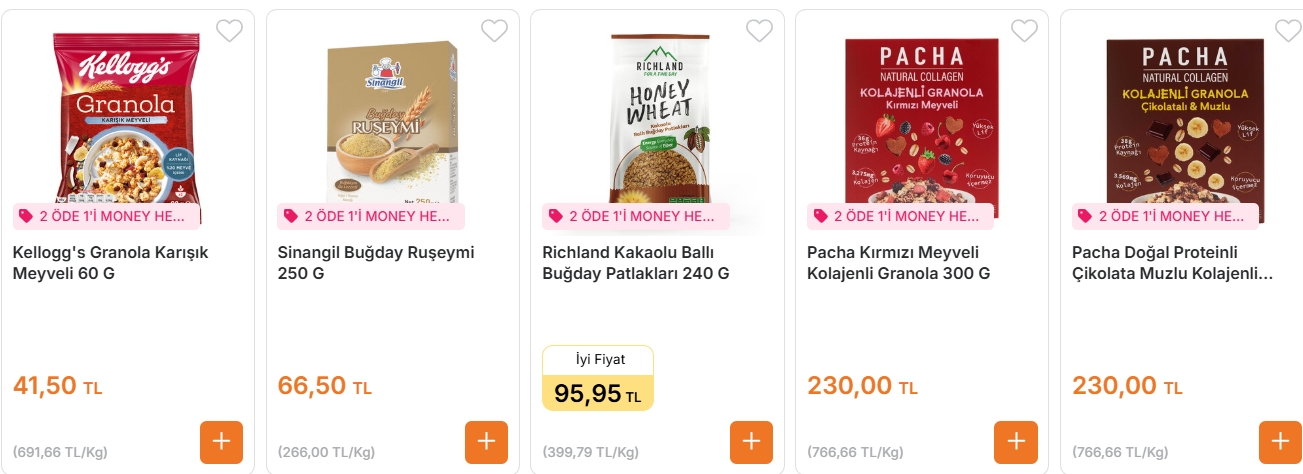The width and height of the screenshot is (1303, 474).
Task: Add Pacha Çikolata Muzlu granola to cart
Action: click(1280, 442)
